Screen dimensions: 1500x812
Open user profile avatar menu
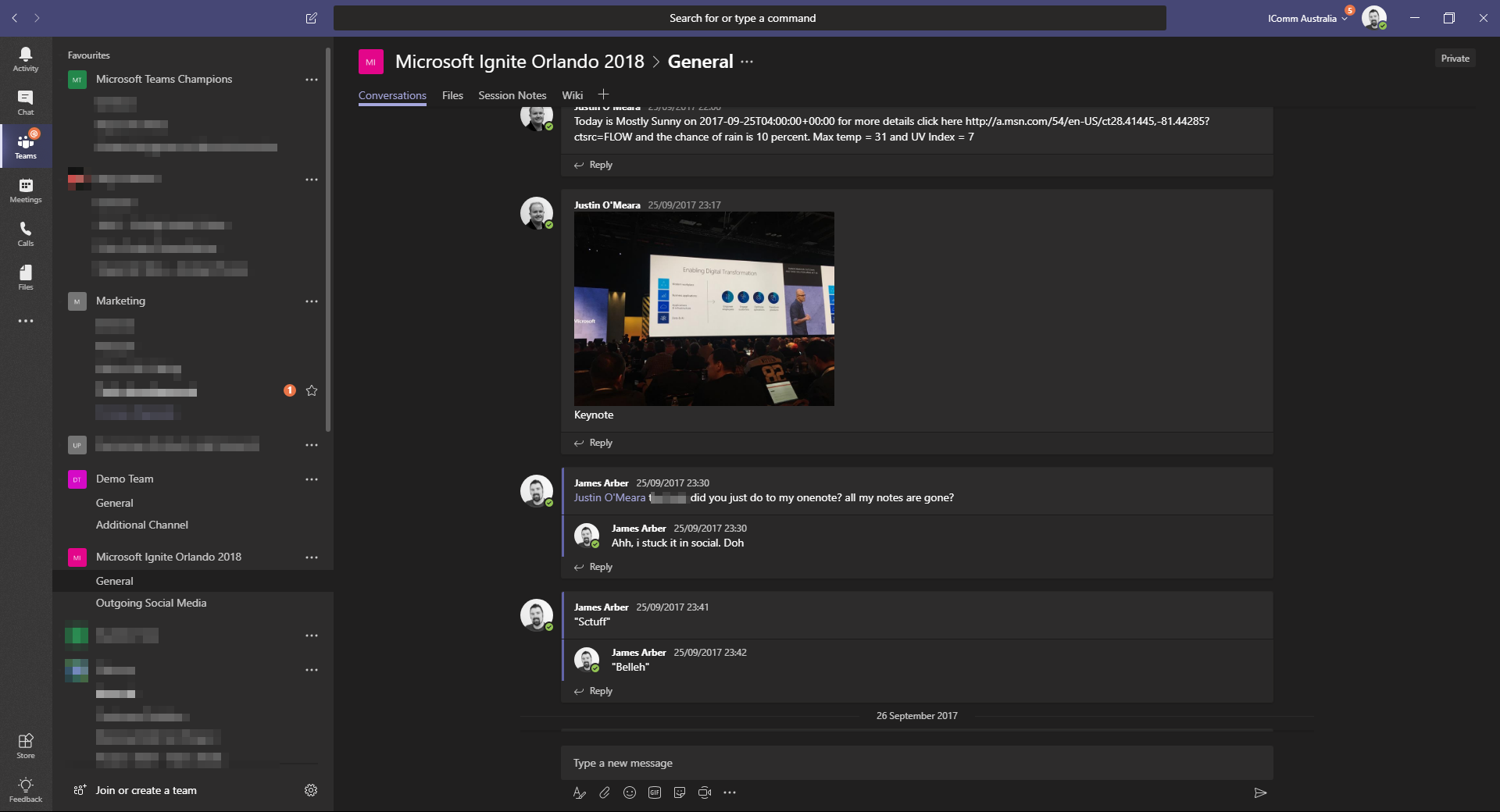1373,18
